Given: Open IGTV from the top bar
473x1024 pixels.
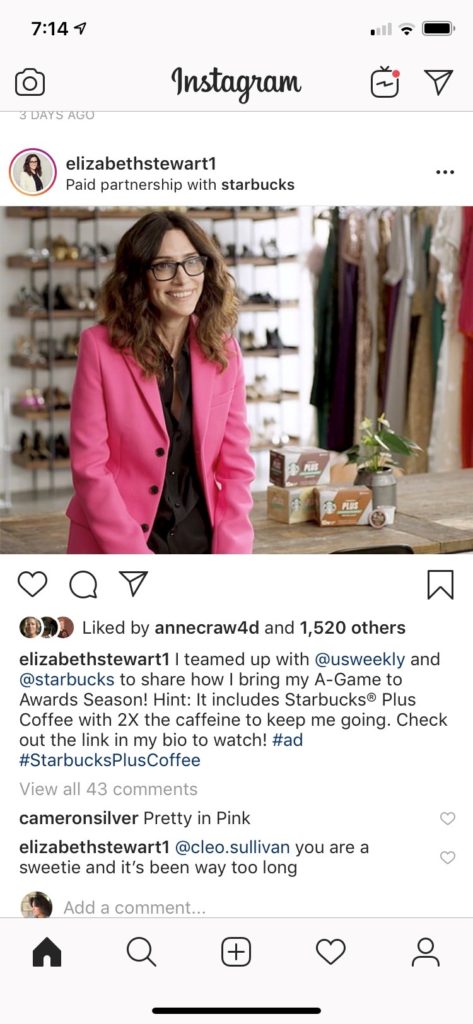Looking at the screenshot, I should 385,82.
